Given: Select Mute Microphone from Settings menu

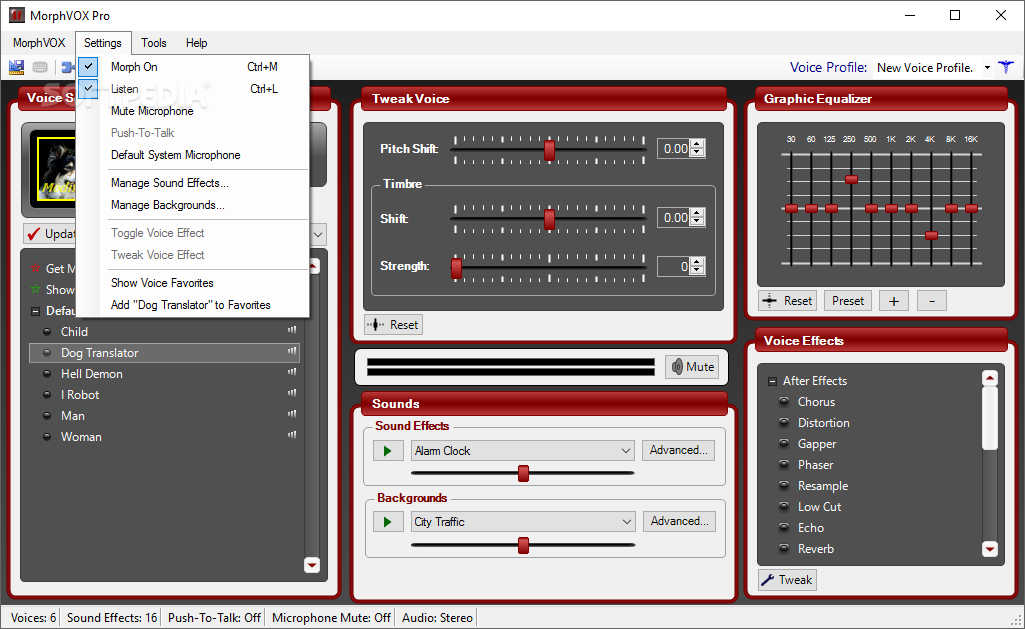Looking at the screenshot, I should 193,110.
